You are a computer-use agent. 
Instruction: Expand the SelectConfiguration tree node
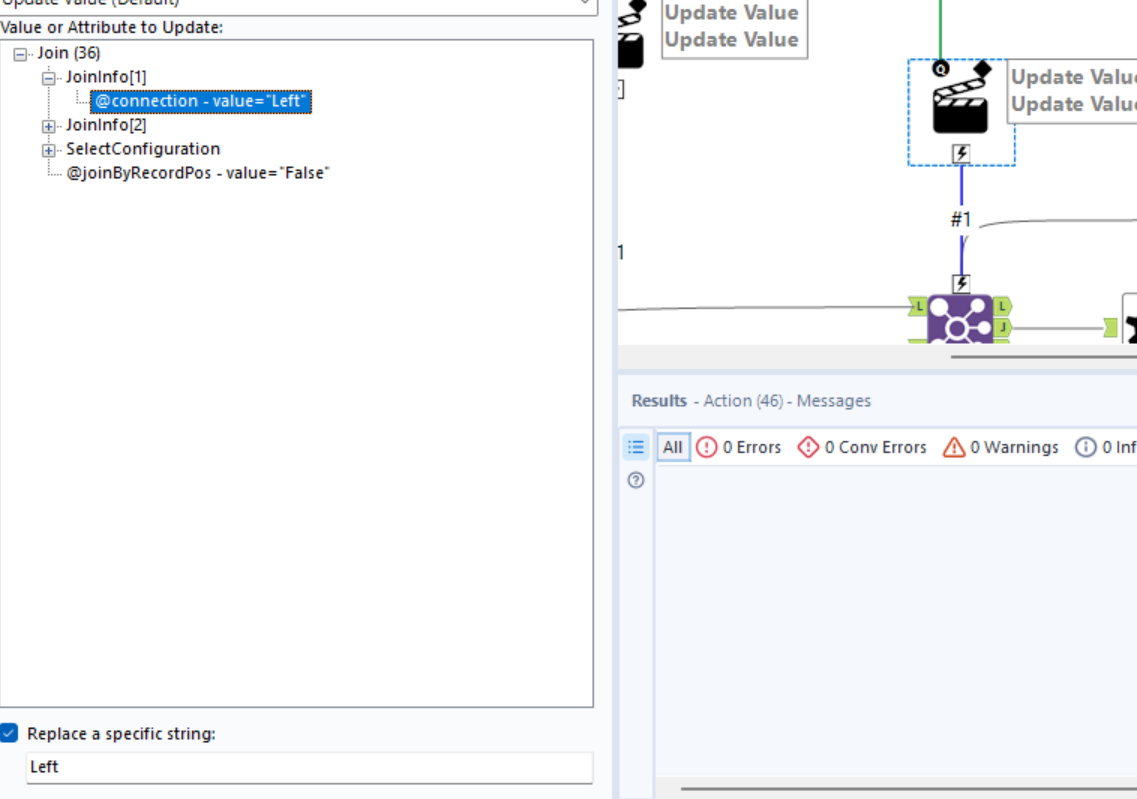click(48, 148)
